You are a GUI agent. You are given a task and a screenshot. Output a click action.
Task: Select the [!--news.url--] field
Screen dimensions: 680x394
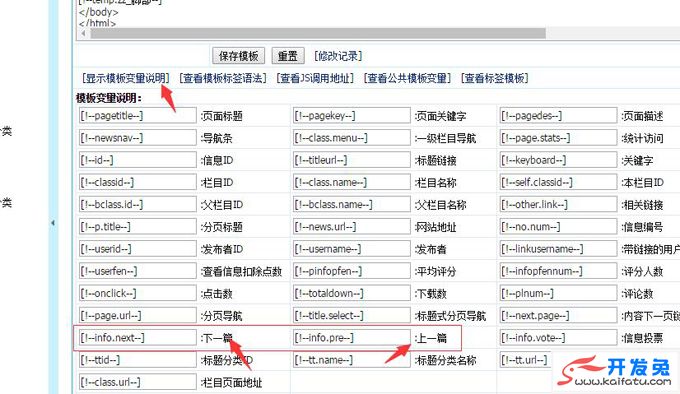point(352,226)
